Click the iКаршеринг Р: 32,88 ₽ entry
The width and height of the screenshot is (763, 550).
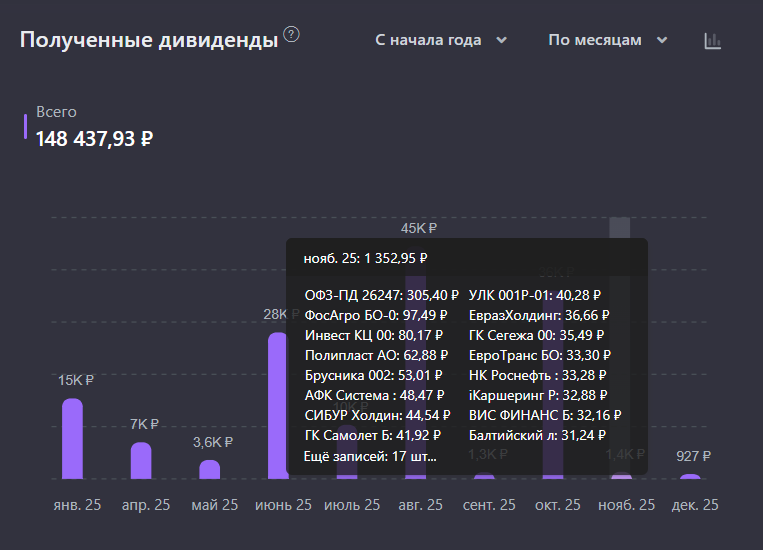(538, 395)
